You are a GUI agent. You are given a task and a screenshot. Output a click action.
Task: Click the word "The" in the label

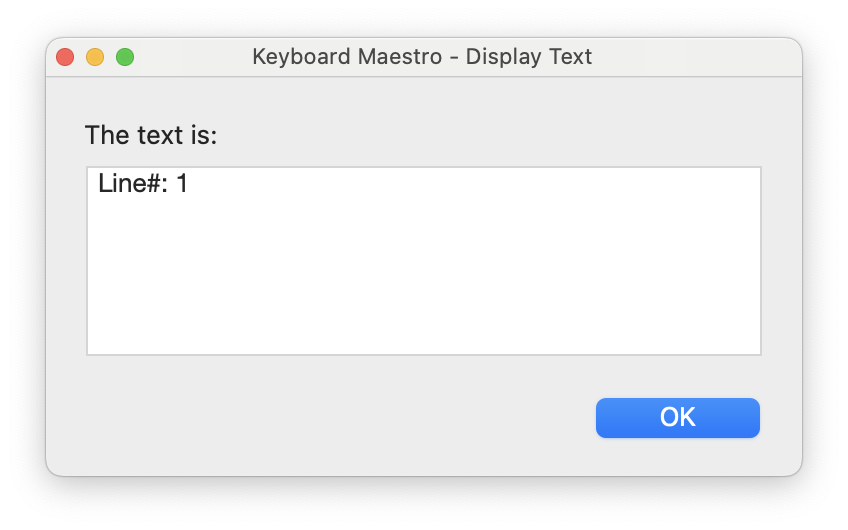107,135
